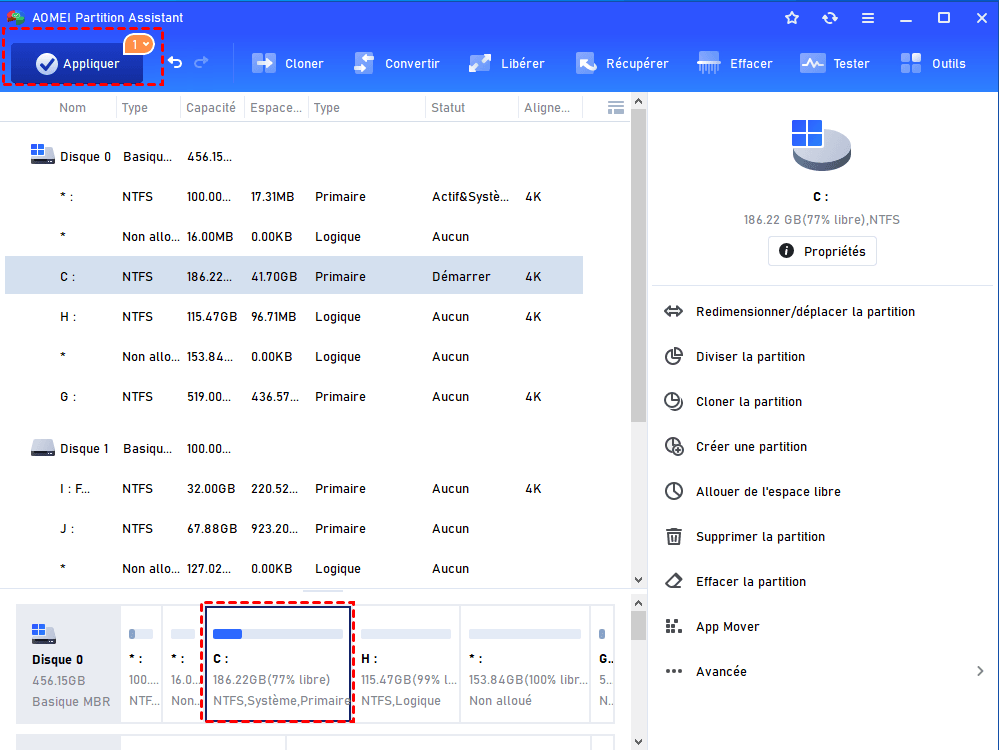Screen dimensions: 999x750
Task: Select the G: partition row
Action: click(294, 396)
